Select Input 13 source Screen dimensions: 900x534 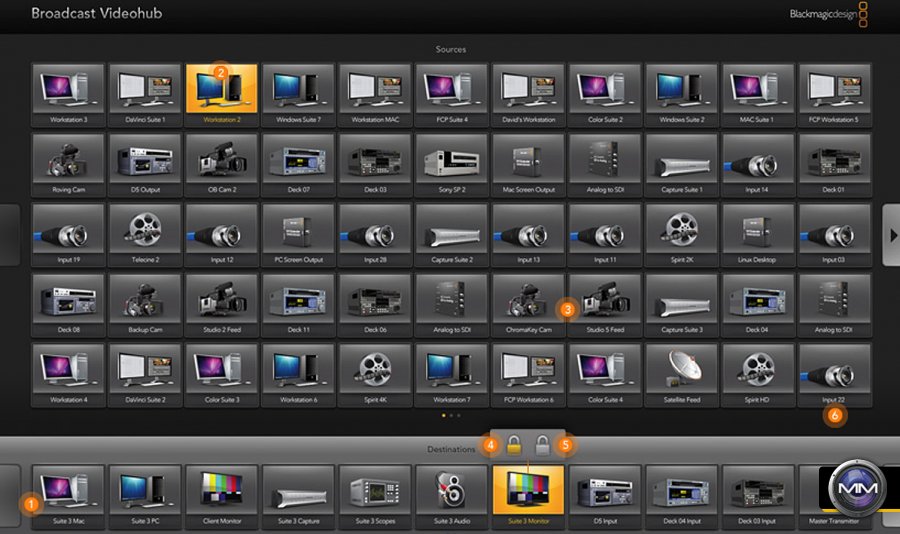529,235
